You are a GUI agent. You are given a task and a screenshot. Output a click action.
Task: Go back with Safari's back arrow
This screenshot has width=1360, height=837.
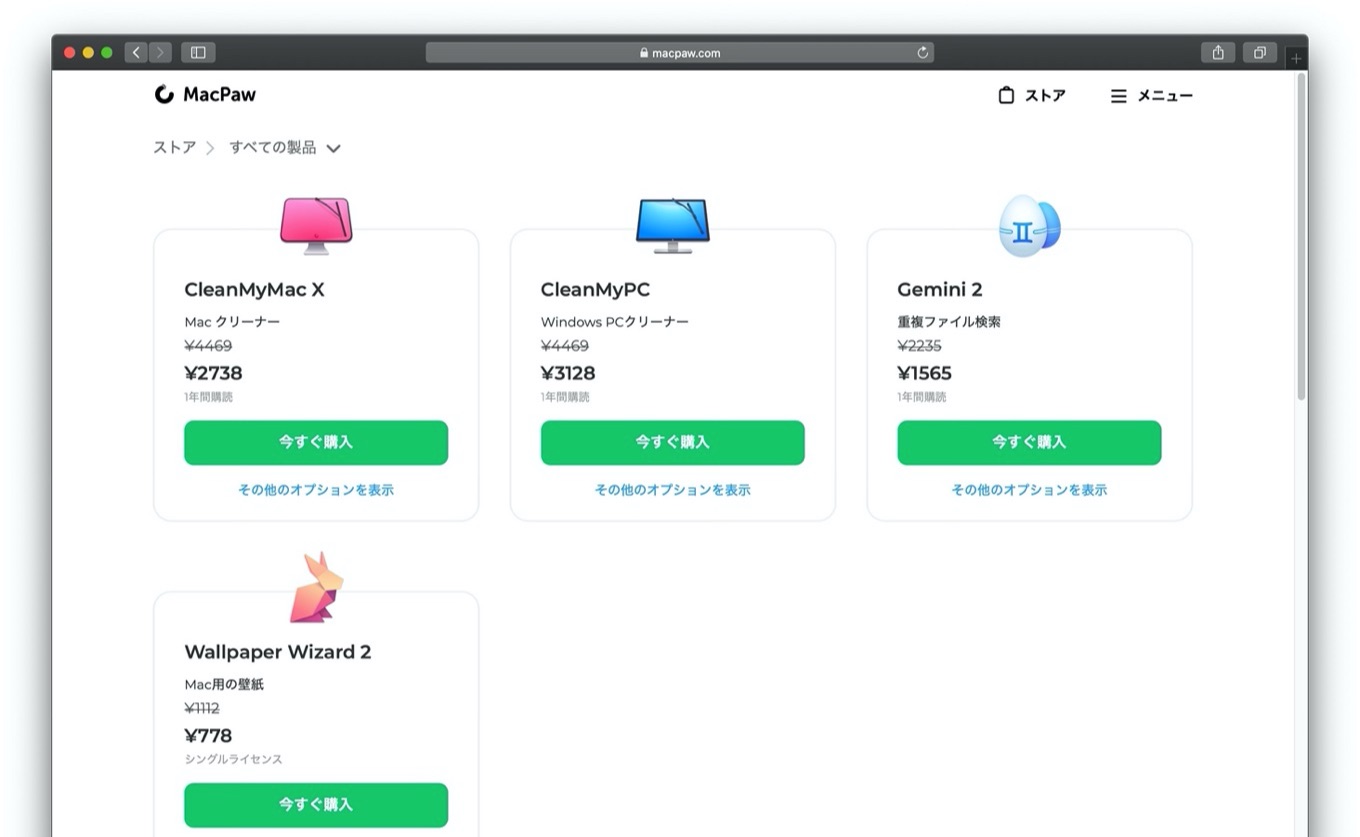tap(136, 53)
